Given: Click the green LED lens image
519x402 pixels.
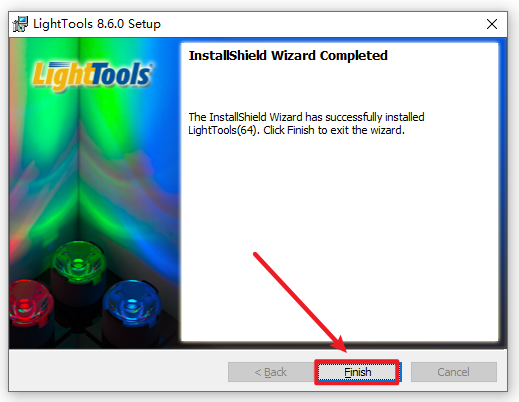Looking at the screenshot, I should 78,260.
